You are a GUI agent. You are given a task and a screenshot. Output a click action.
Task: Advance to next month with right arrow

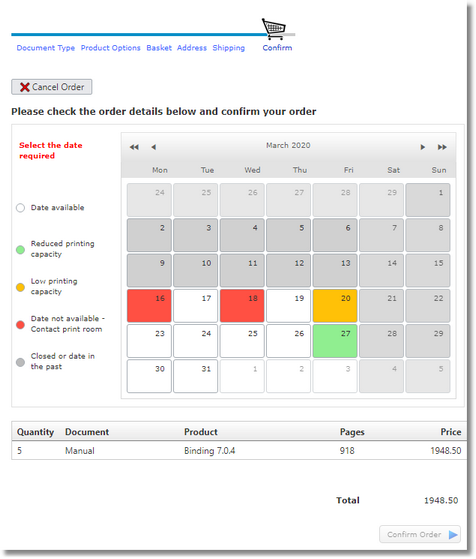(423, 147)
